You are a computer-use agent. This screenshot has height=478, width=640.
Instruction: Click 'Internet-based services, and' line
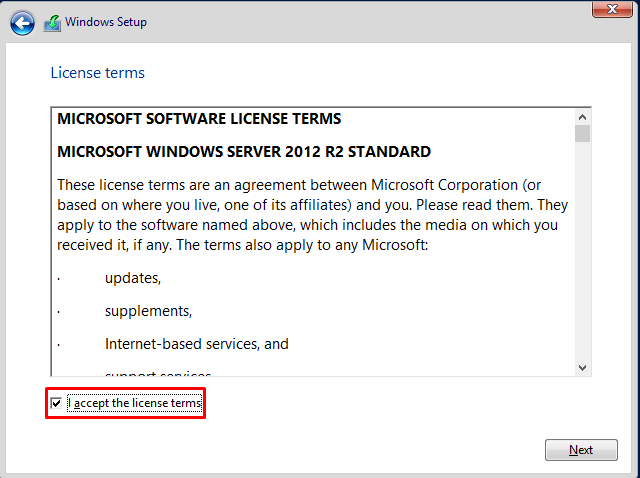point(197,344)
